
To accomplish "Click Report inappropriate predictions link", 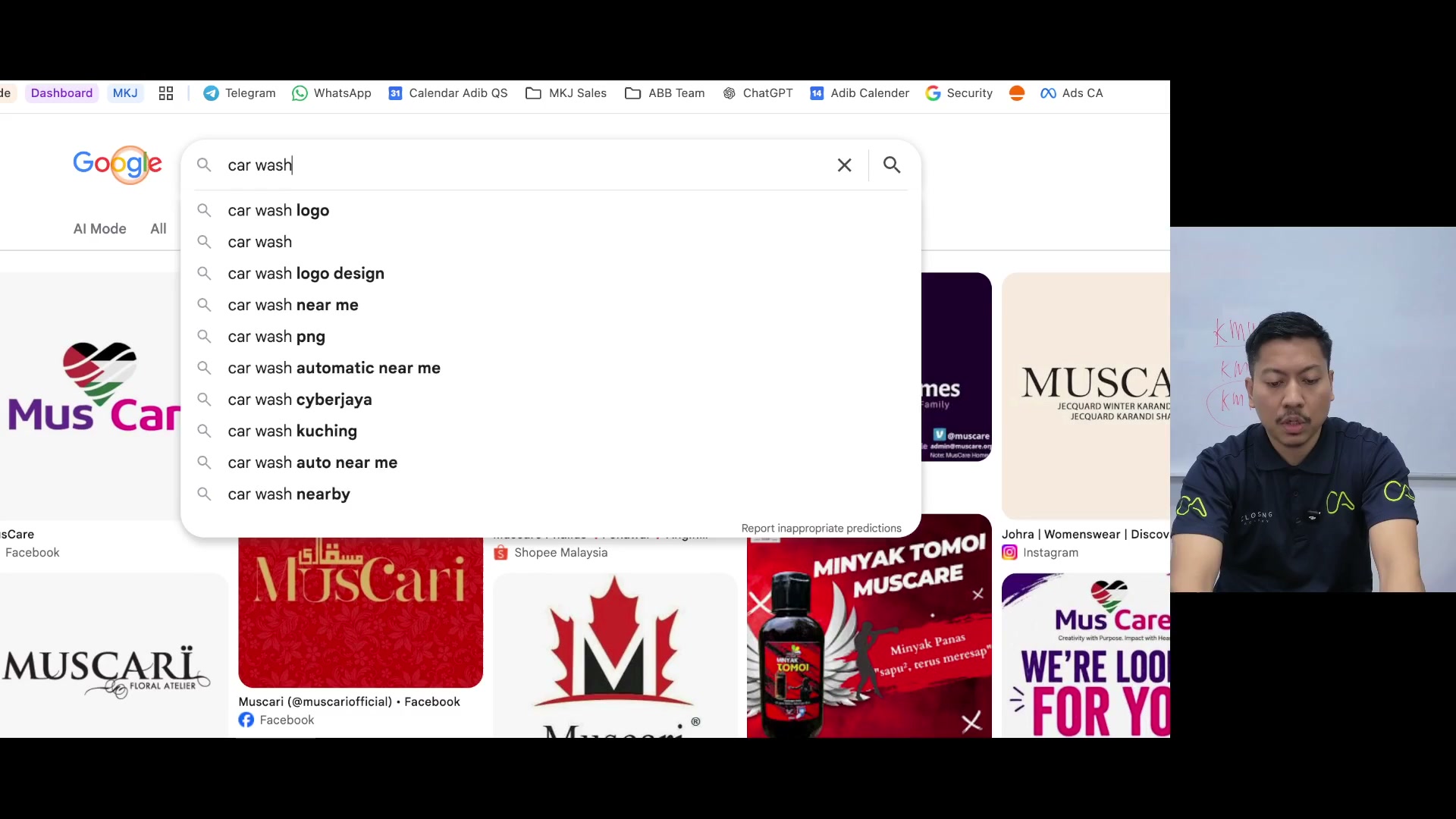I will pyautogui.click(x=821, y=529).
